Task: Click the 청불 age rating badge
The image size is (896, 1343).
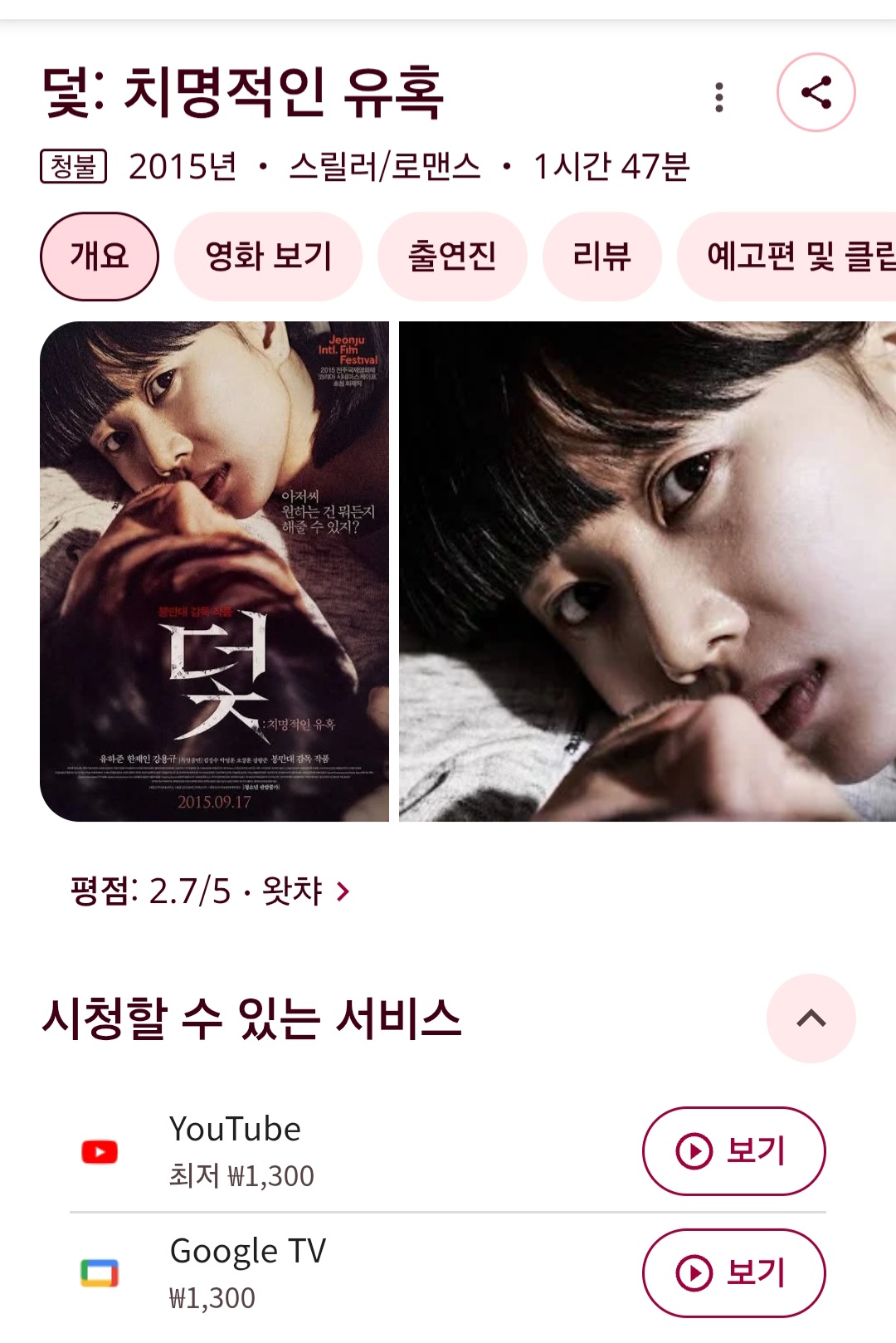Action: pyautogui.click(x=74, y=166)
